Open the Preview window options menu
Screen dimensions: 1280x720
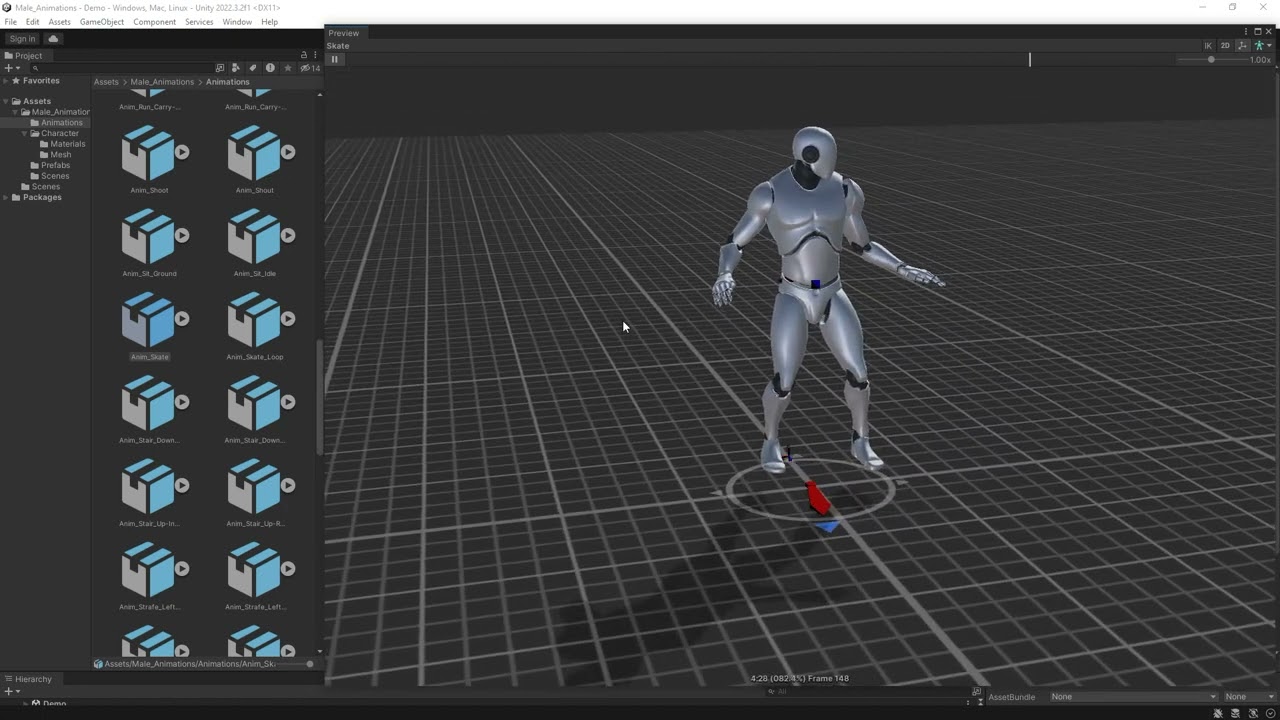pyautogui.click(x=1246, y=32)
